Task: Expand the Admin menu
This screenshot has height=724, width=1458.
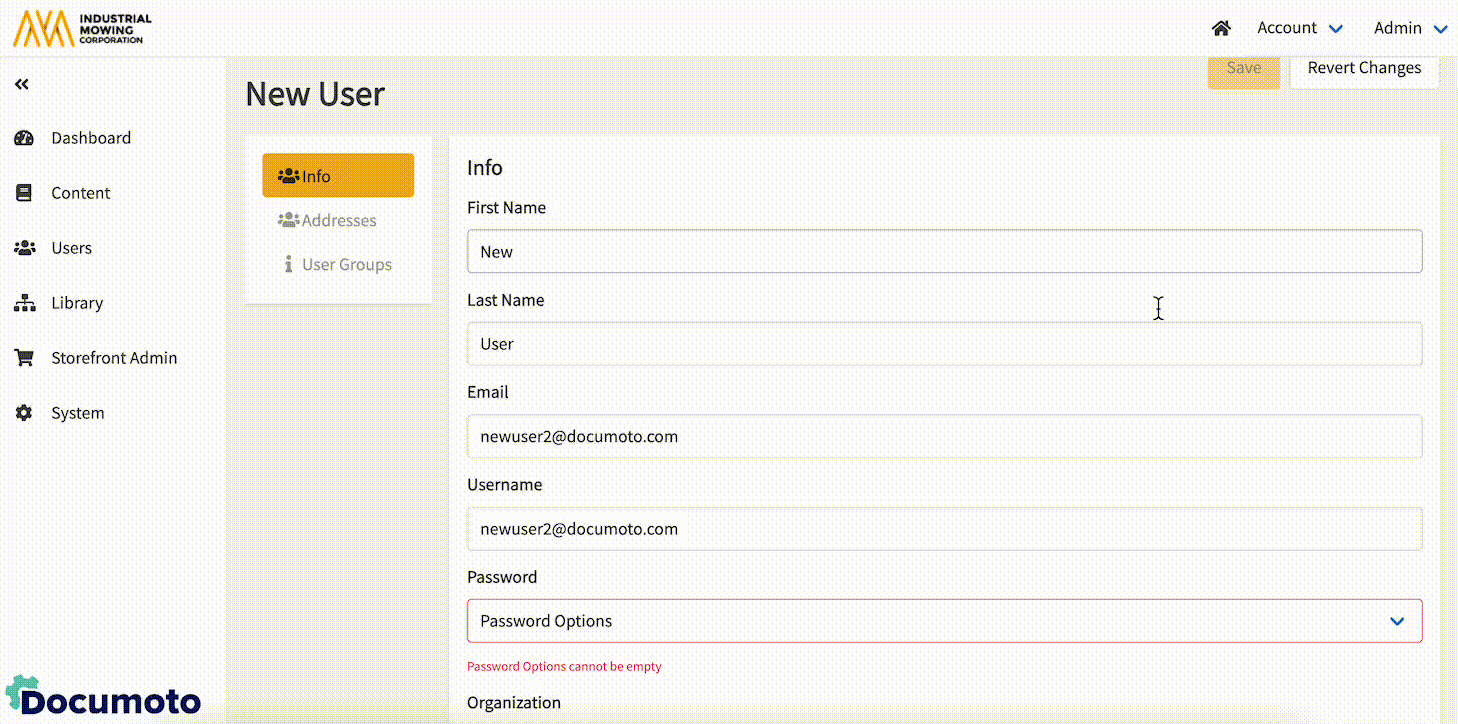Action: click(1410, 28)
